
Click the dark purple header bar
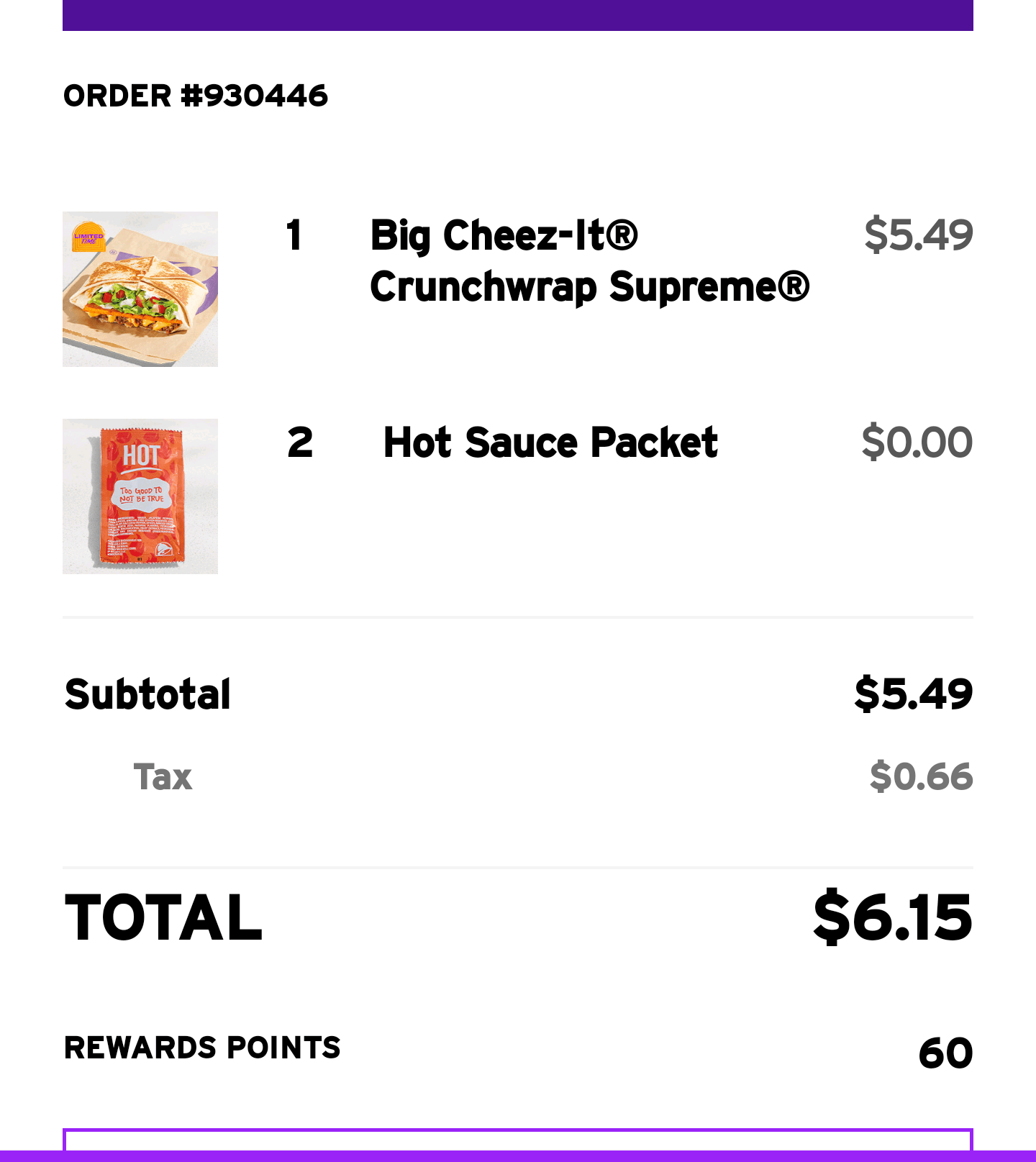click(x=518, y=14)
